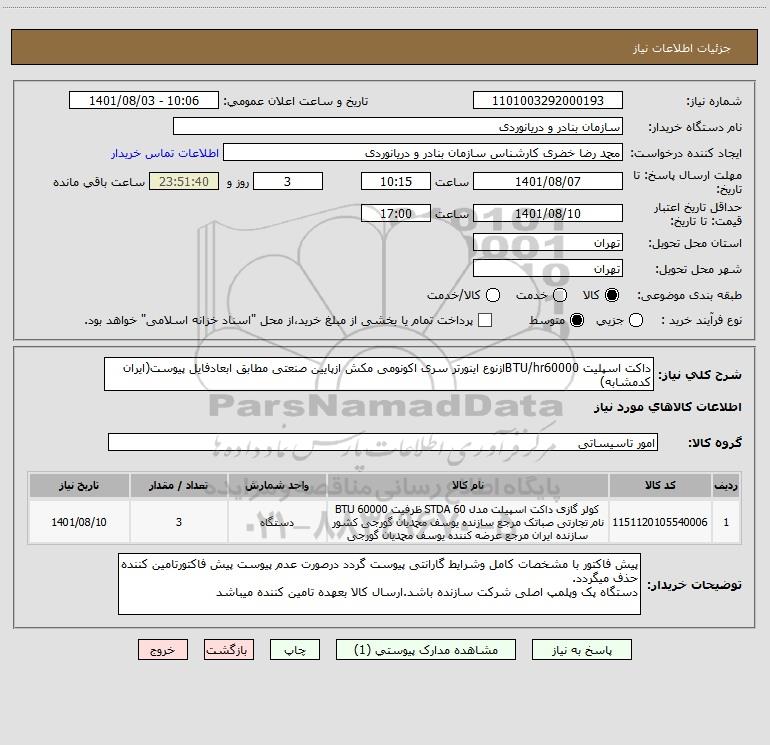Click the تعداد / مقدار column header
The width and height of the screenshot is (770, 745).
click(x=179, y=485)
